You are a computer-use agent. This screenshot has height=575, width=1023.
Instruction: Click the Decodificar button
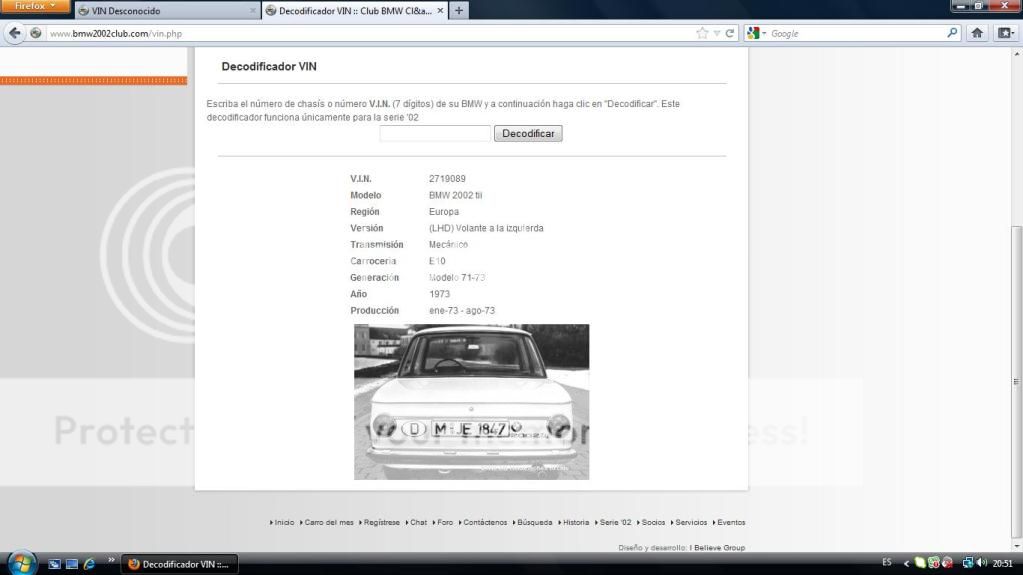pyautogui.click(x=528, y=133)
